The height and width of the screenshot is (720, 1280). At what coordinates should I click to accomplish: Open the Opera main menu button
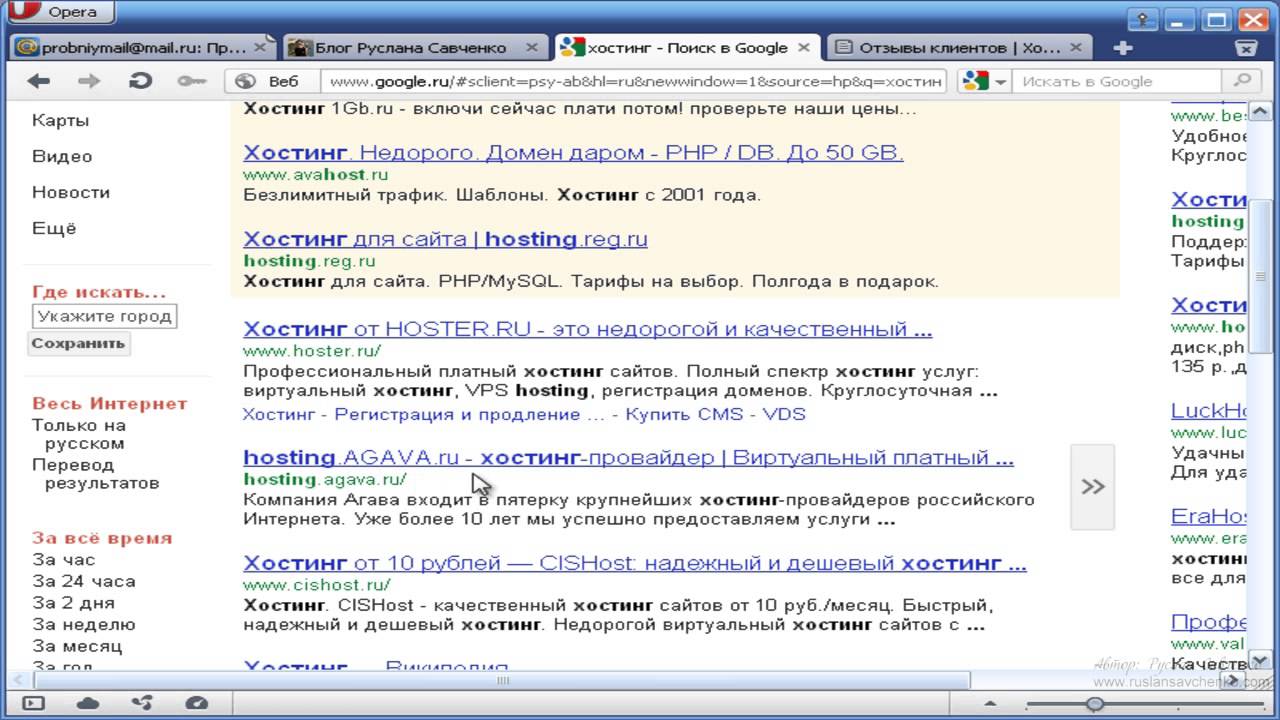click(x=60, y=12)
